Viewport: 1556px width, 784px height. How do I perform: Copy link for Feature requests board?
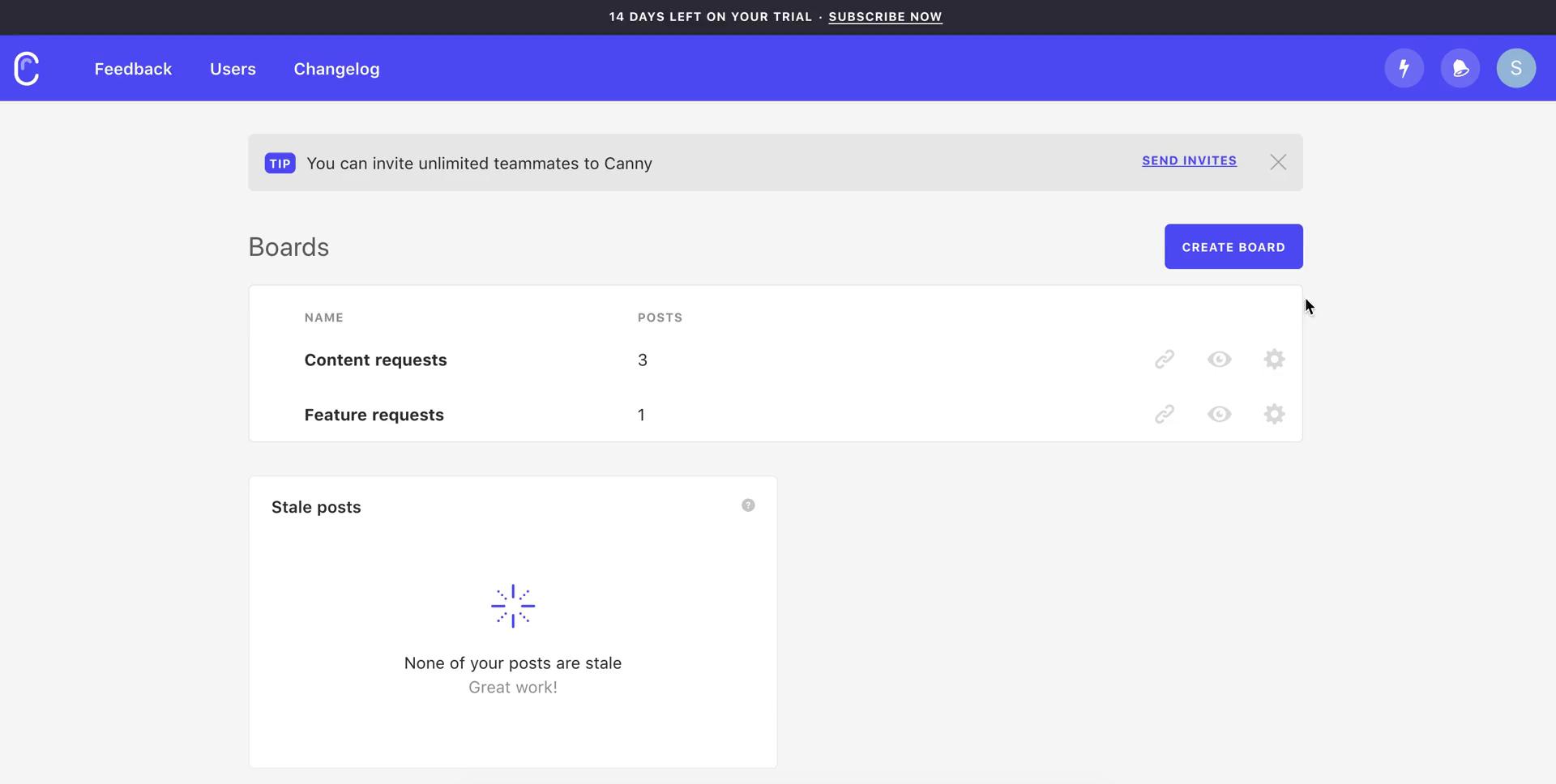1164,415
